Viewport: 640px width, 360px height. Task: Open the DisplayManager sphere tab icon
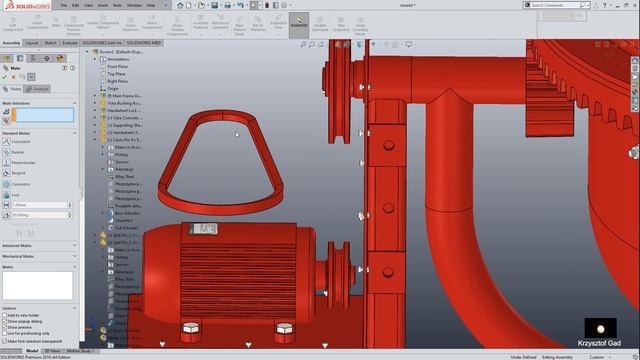pos(60,58)
